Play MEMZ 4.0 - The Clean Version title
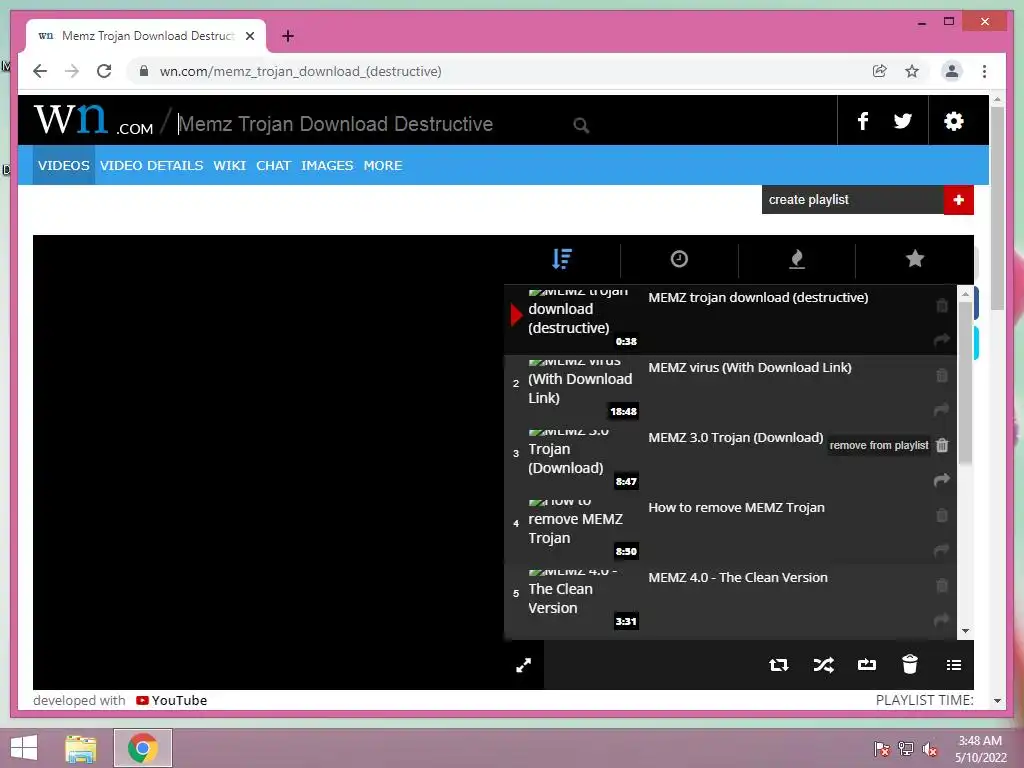The width and height of the screenshot is (1024, 768). pyautogui.click(x=738, y=577)
